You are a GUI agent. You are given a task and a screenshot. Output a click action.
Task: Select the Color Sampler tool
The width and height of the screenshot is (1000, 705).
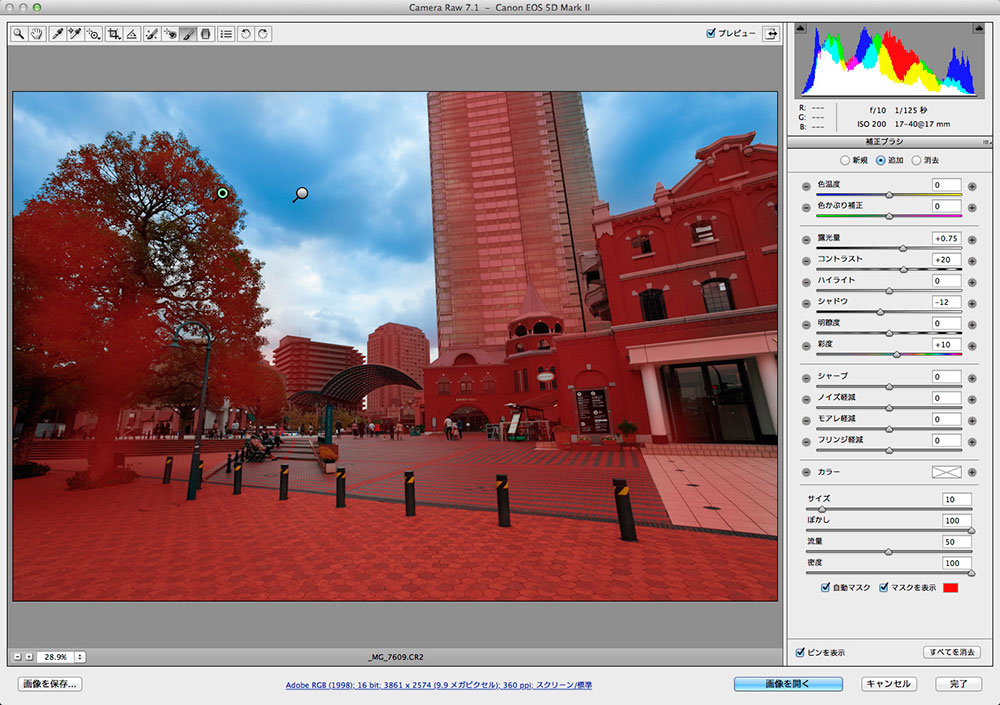[x=75, y=34]
